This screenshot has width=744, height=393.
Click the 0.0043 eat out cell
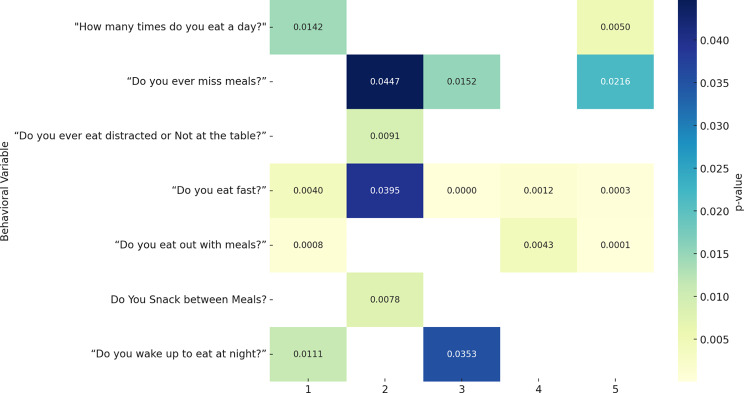point(539,245)
